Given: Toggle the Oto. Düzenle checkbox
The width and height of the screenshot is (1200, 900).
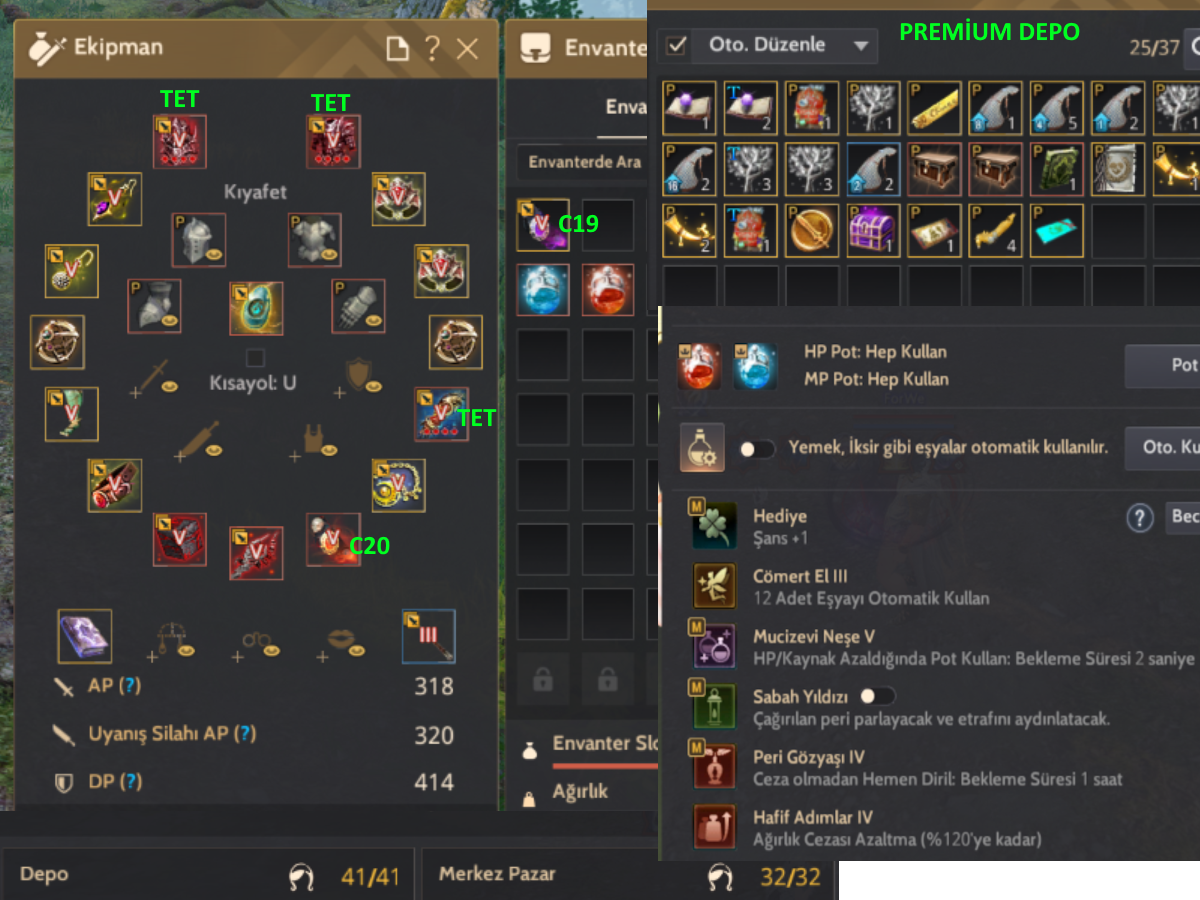Looking at the screenshot, I should (x=677, y=45).
